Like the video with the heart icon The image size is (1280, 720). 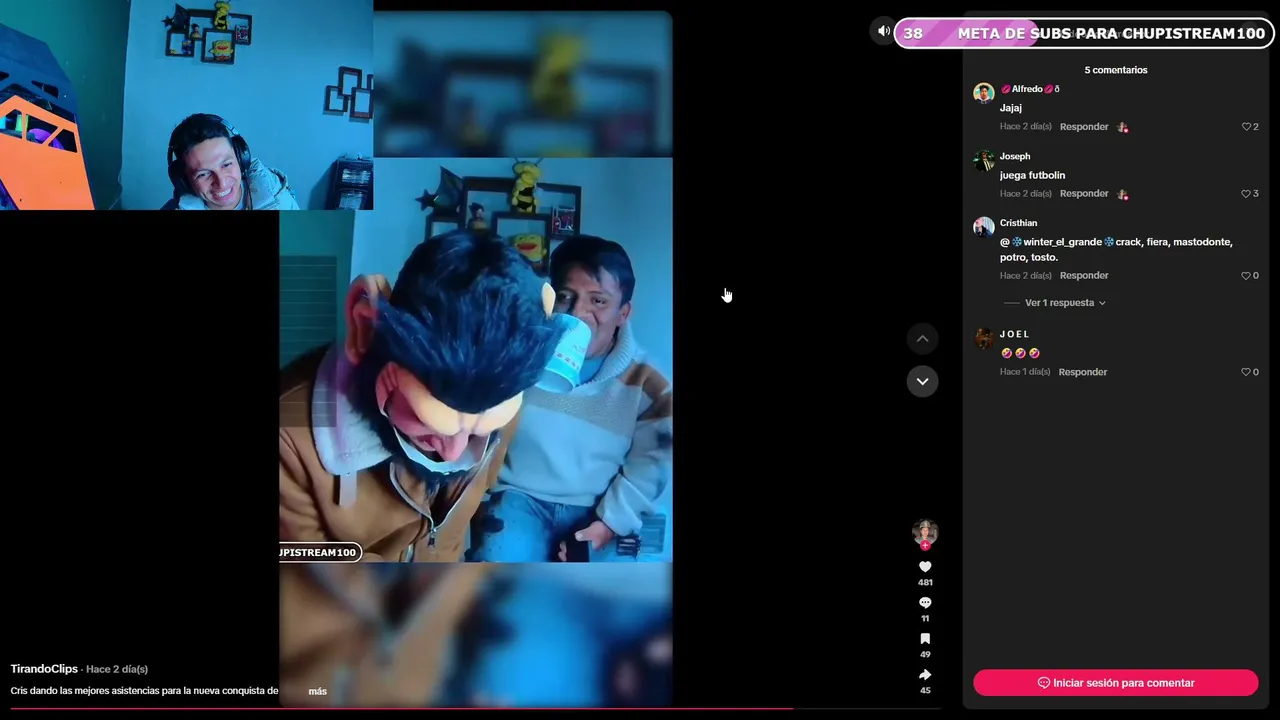925,567
